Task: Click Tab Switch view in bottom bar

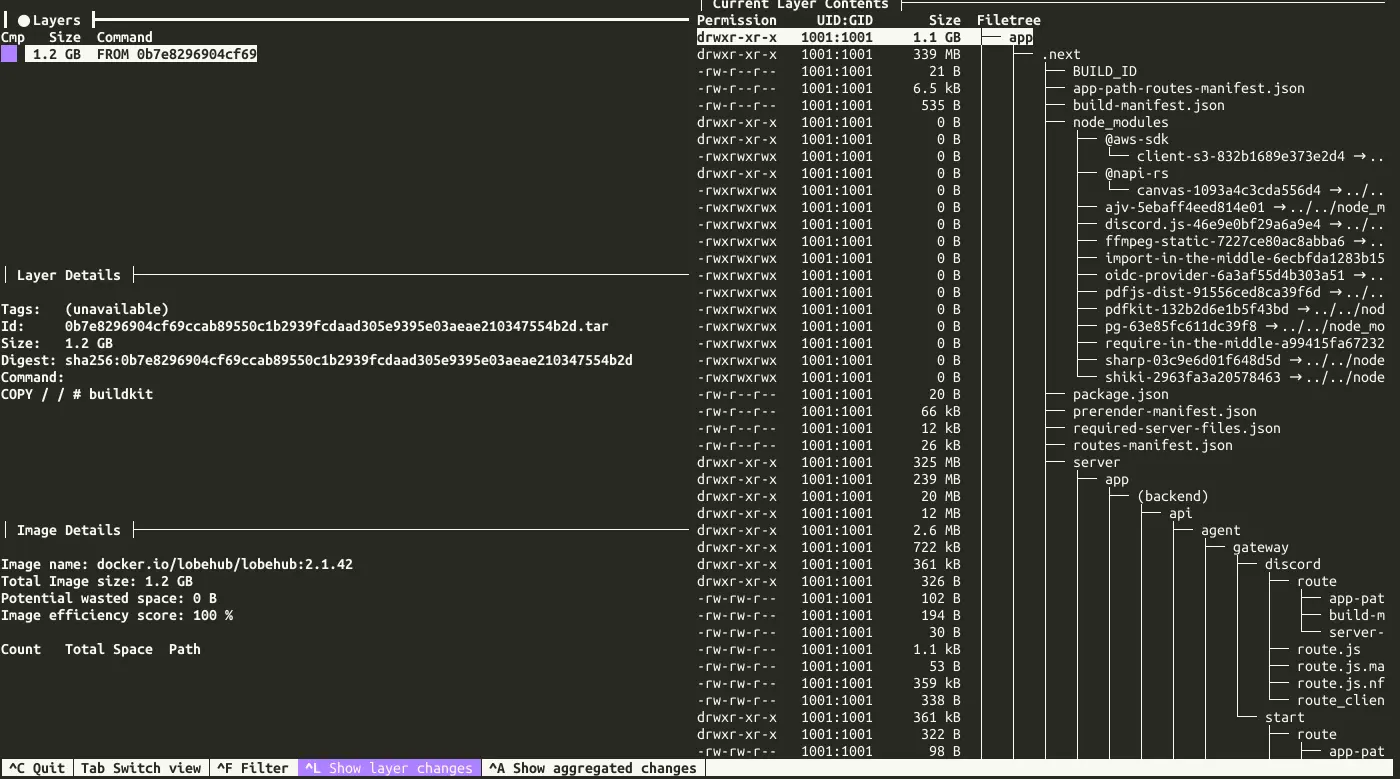Action: 140,768
